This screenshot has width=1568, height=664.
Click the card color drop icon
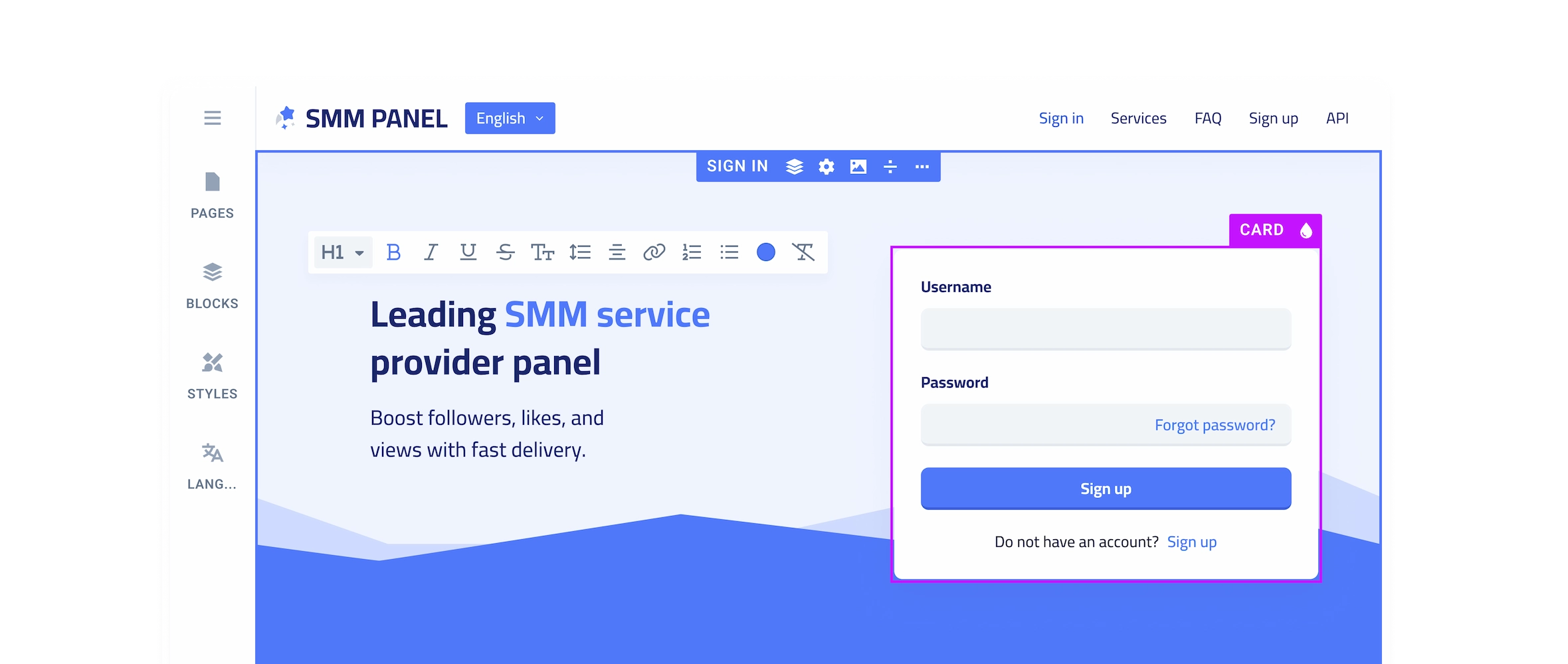coord(1306,230)
